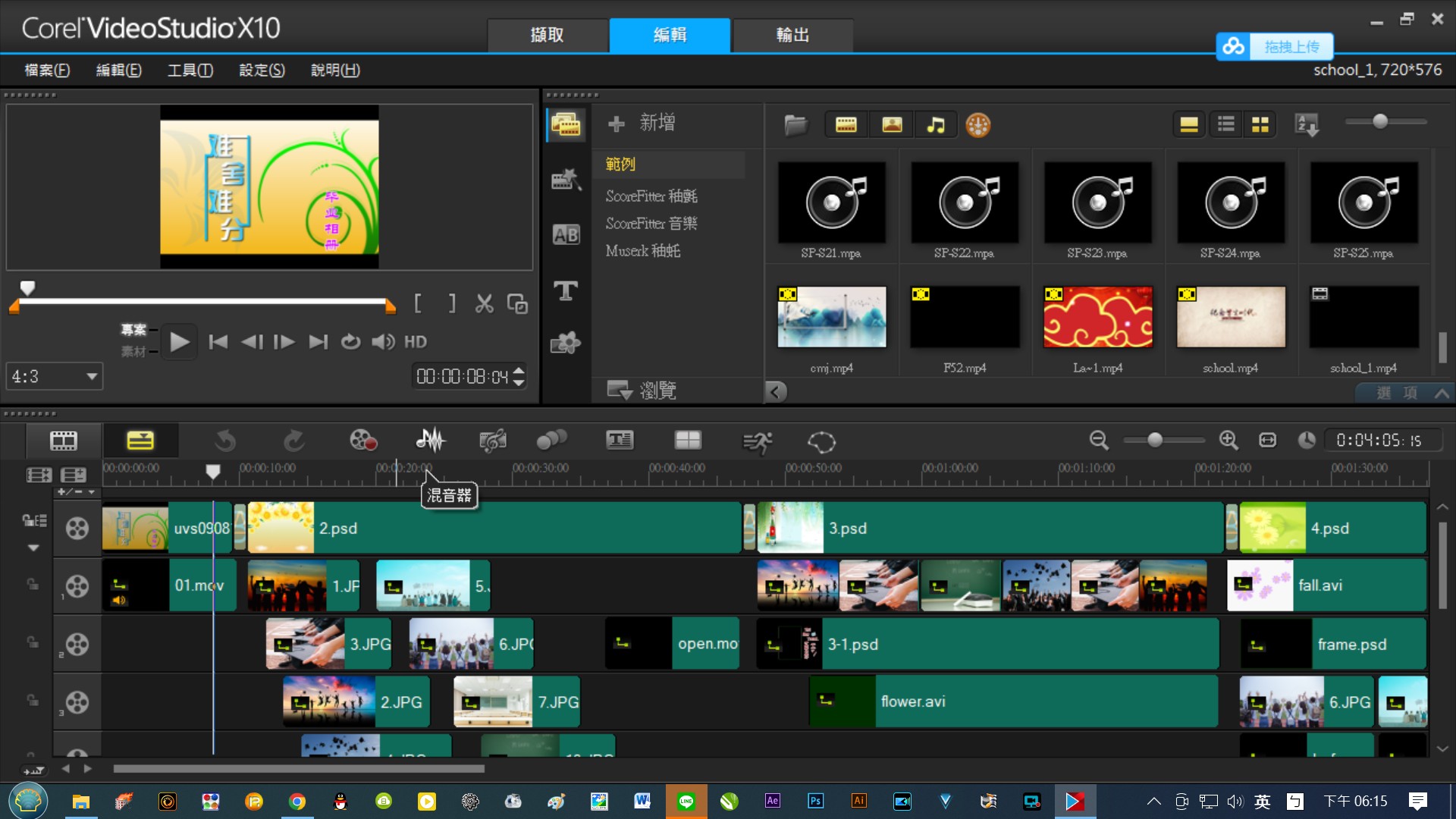The image size is (1456, 819).
Task: Open the 瀏覽 browse dropdown
Action: 642,391
